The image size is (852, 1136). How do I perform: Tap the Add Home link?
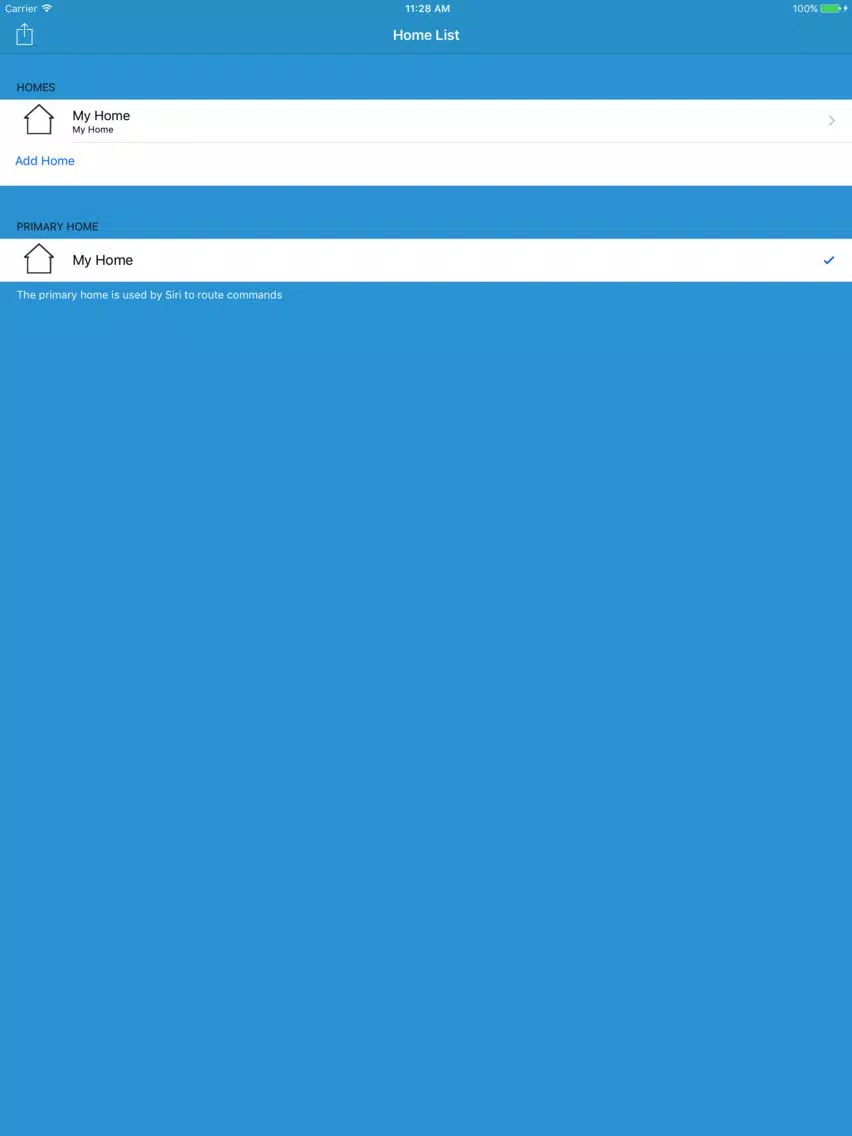point(45,161)
